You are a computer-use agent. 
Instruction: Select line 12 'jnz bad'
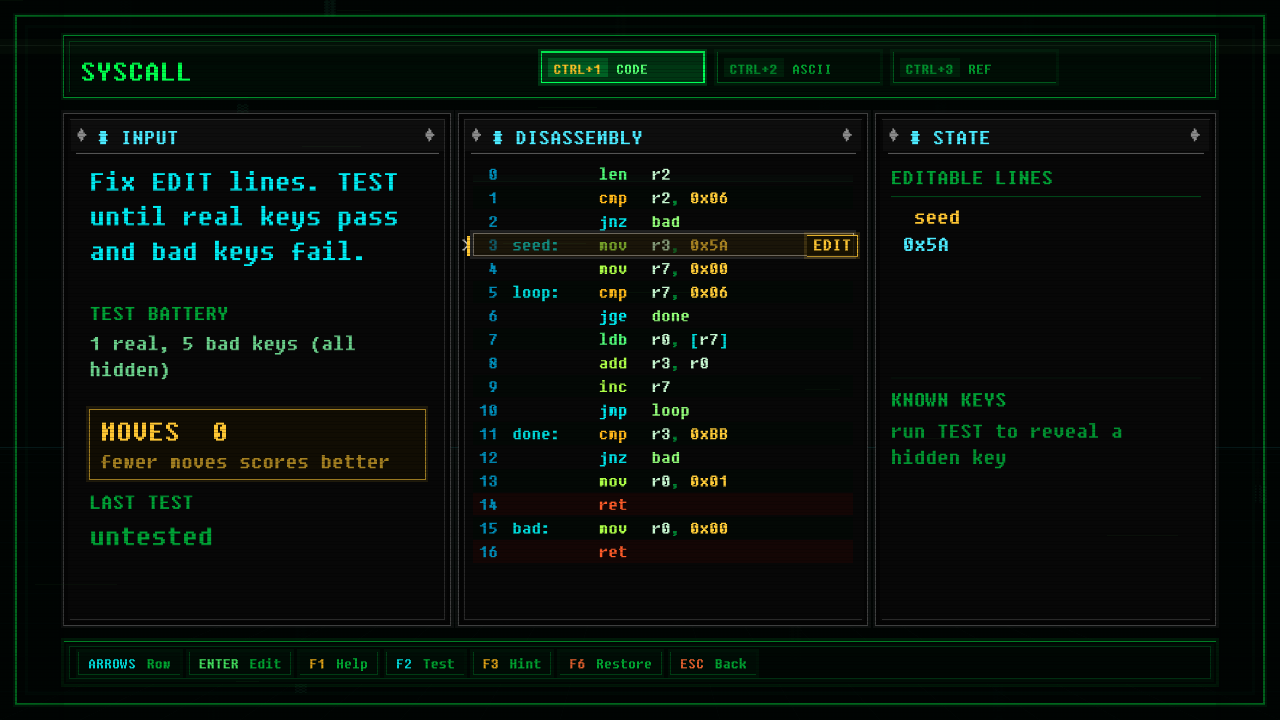[x=662, y=458]
